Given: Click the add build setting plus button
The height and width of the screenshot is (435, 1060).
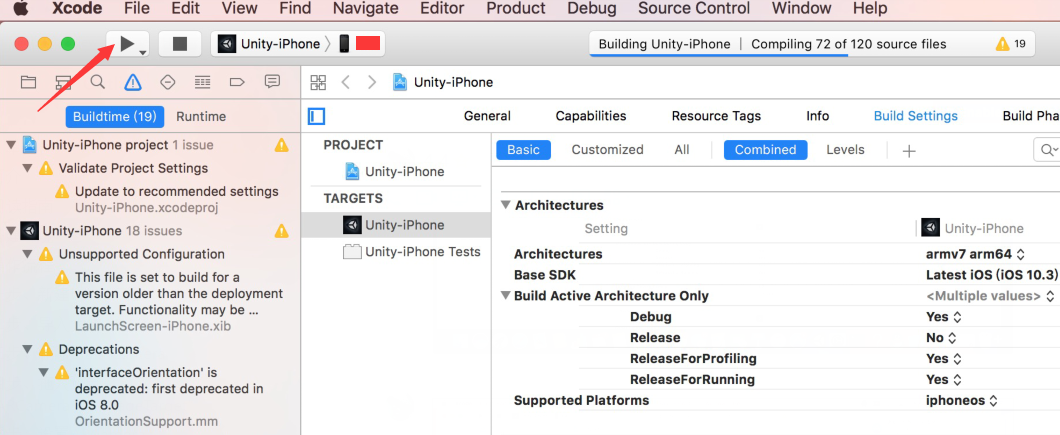Looking at the screenshot, I should tap(909, 151).
